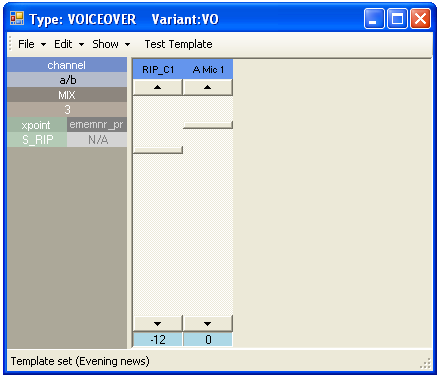Select the A Mic 1 channel header
Viewport: 442px width, 378px height.
coord(208,70)
